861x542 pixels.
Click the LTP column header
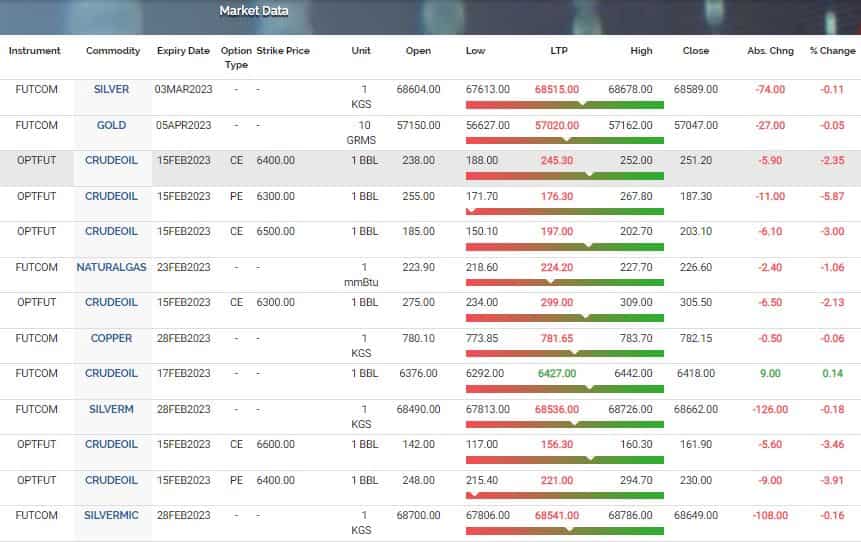pyautogui.click(x=559, y=51)
